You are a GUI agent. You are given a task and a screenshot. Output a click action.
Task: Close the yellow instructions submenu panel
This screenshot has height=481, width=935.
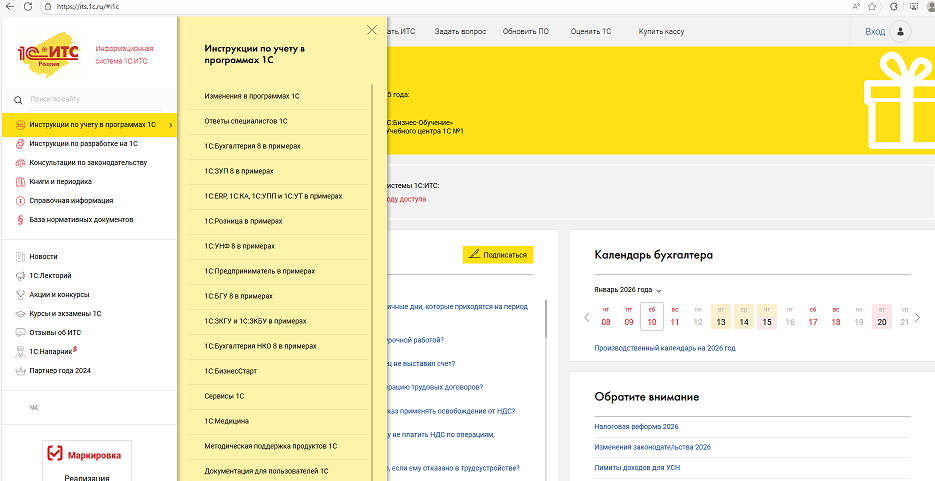(x=372, y=31)
